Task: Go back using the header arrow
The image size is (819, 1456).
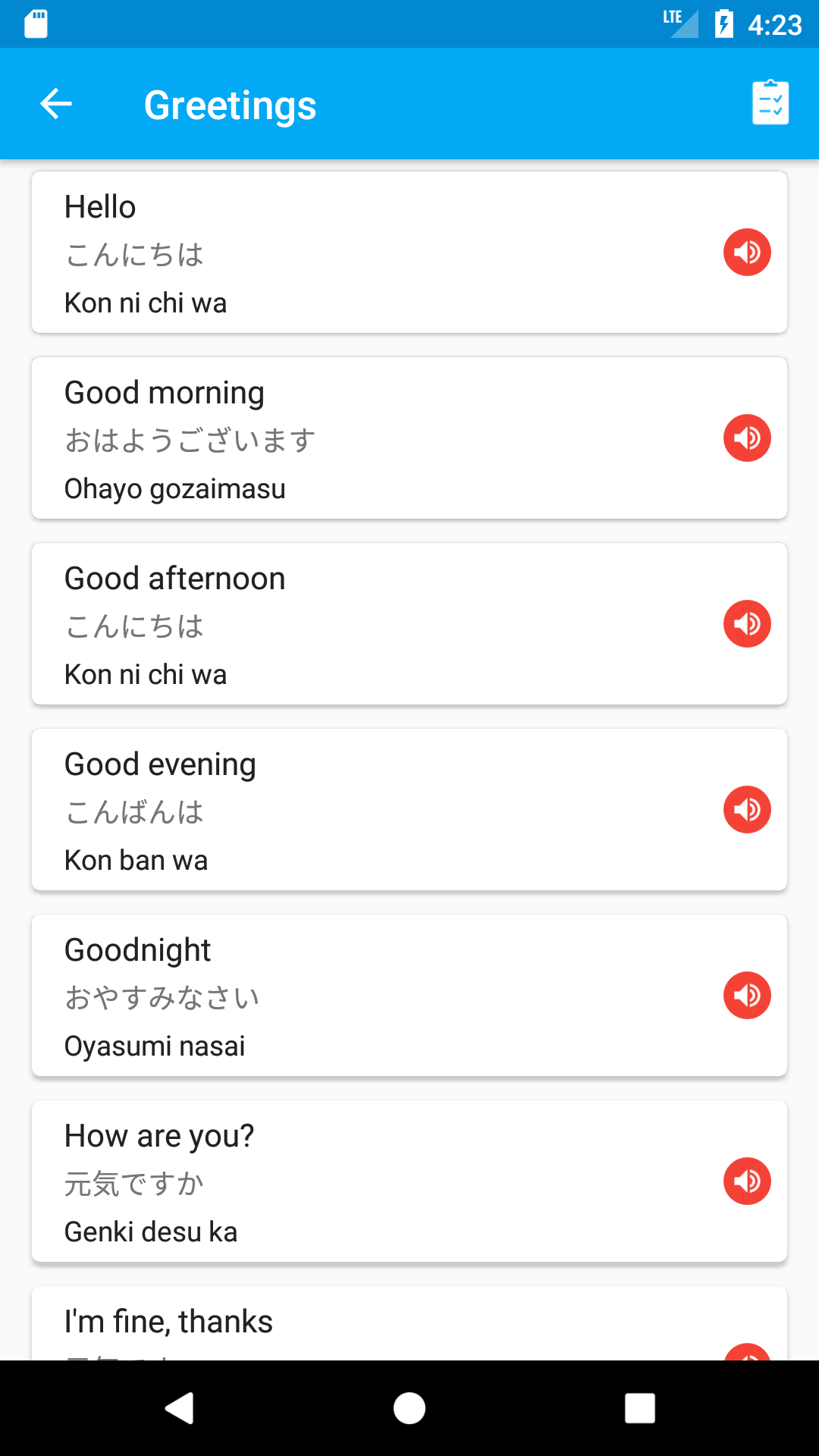Action: pos(56,104)
